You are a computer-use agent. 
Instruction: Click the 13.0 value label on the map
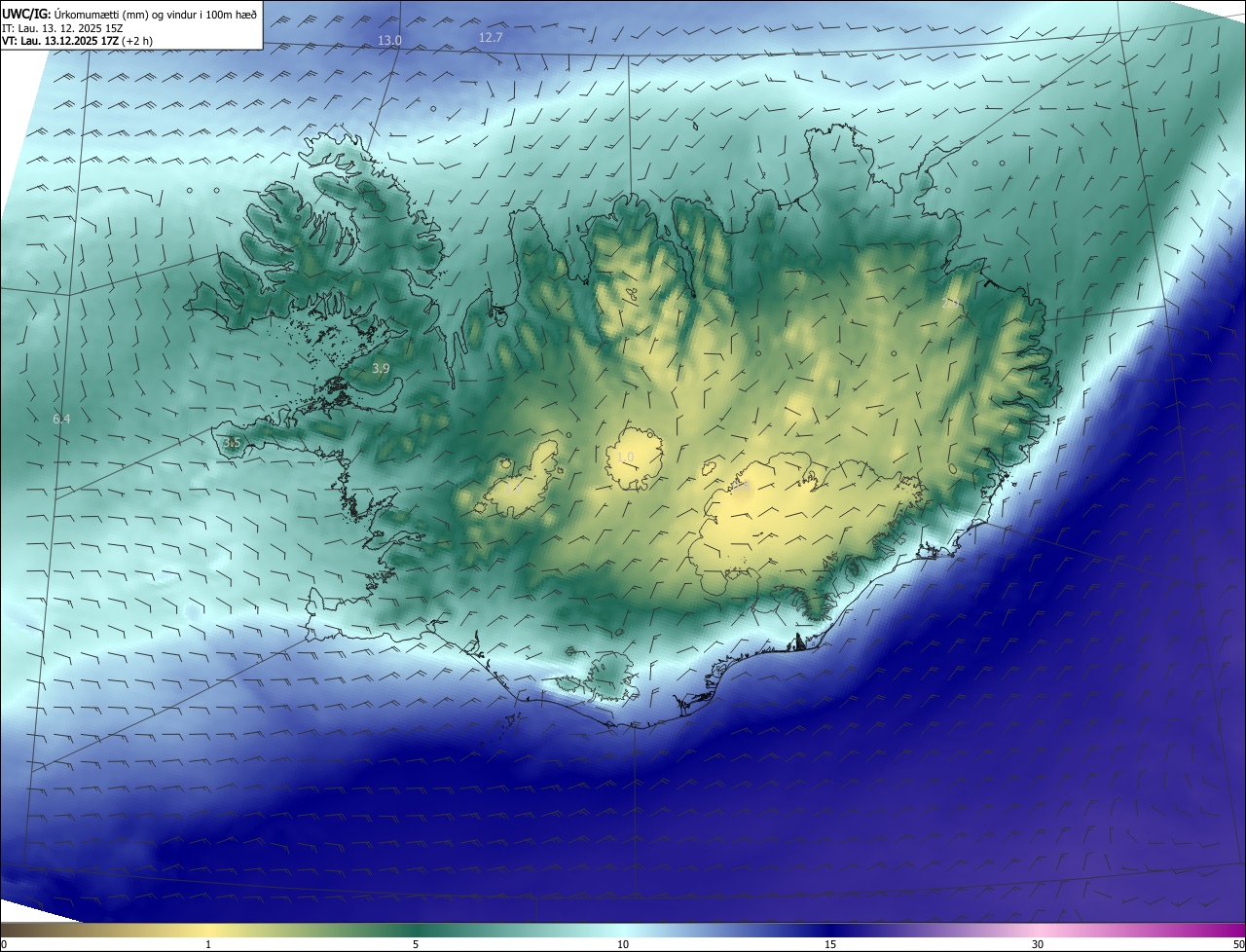[x=389, y=40]
